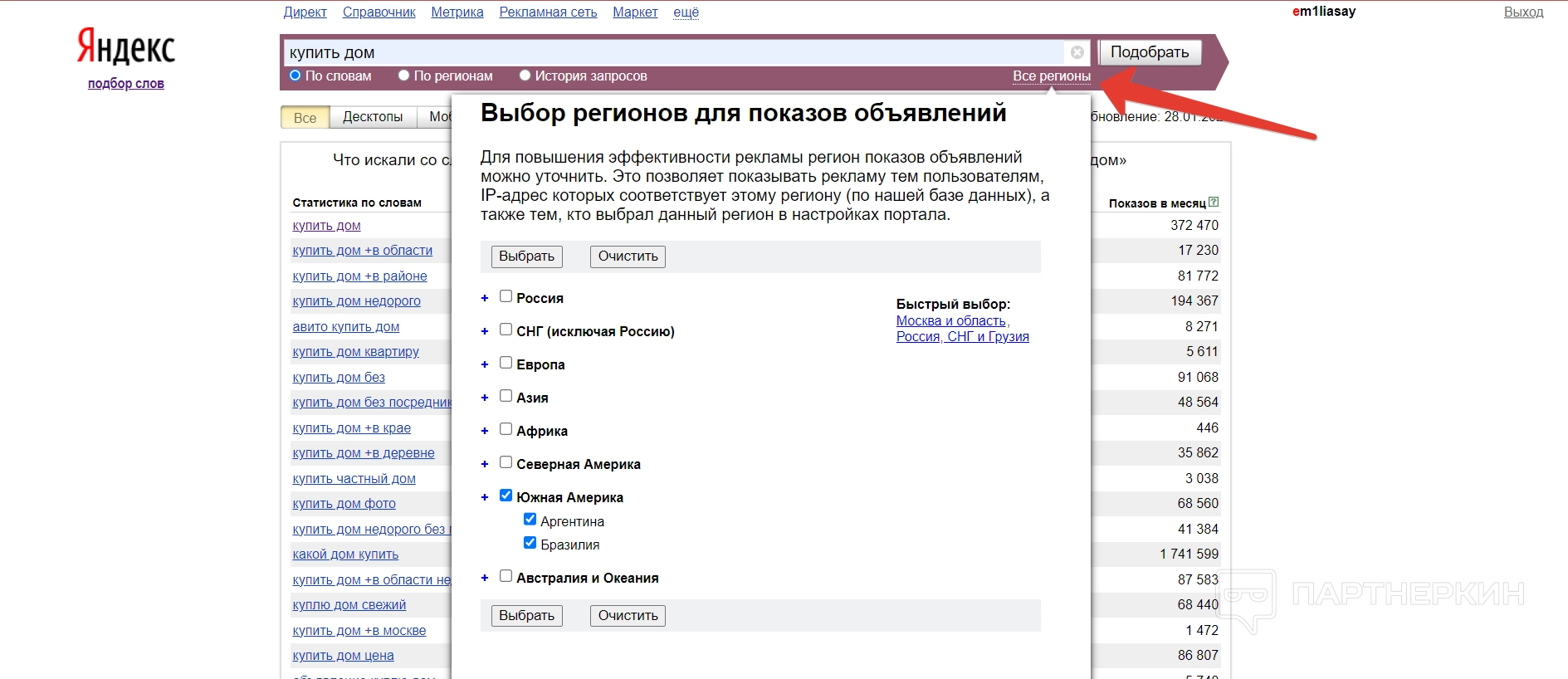Expand the Австралия и Океания node

point(485,578)
